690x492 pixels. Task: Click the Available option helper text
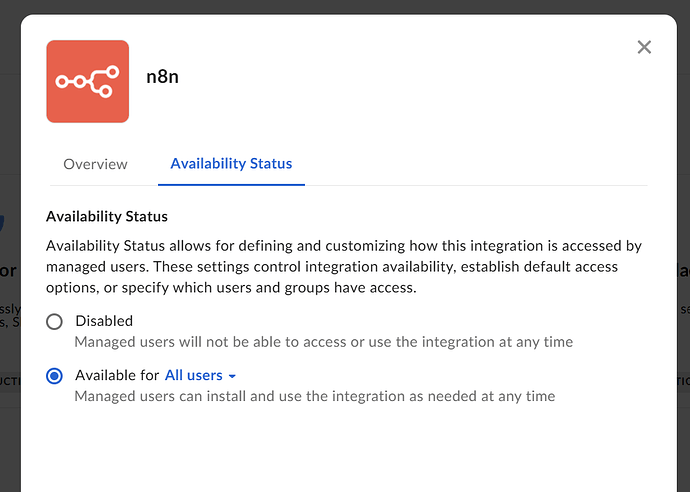[x=315, y=396]
